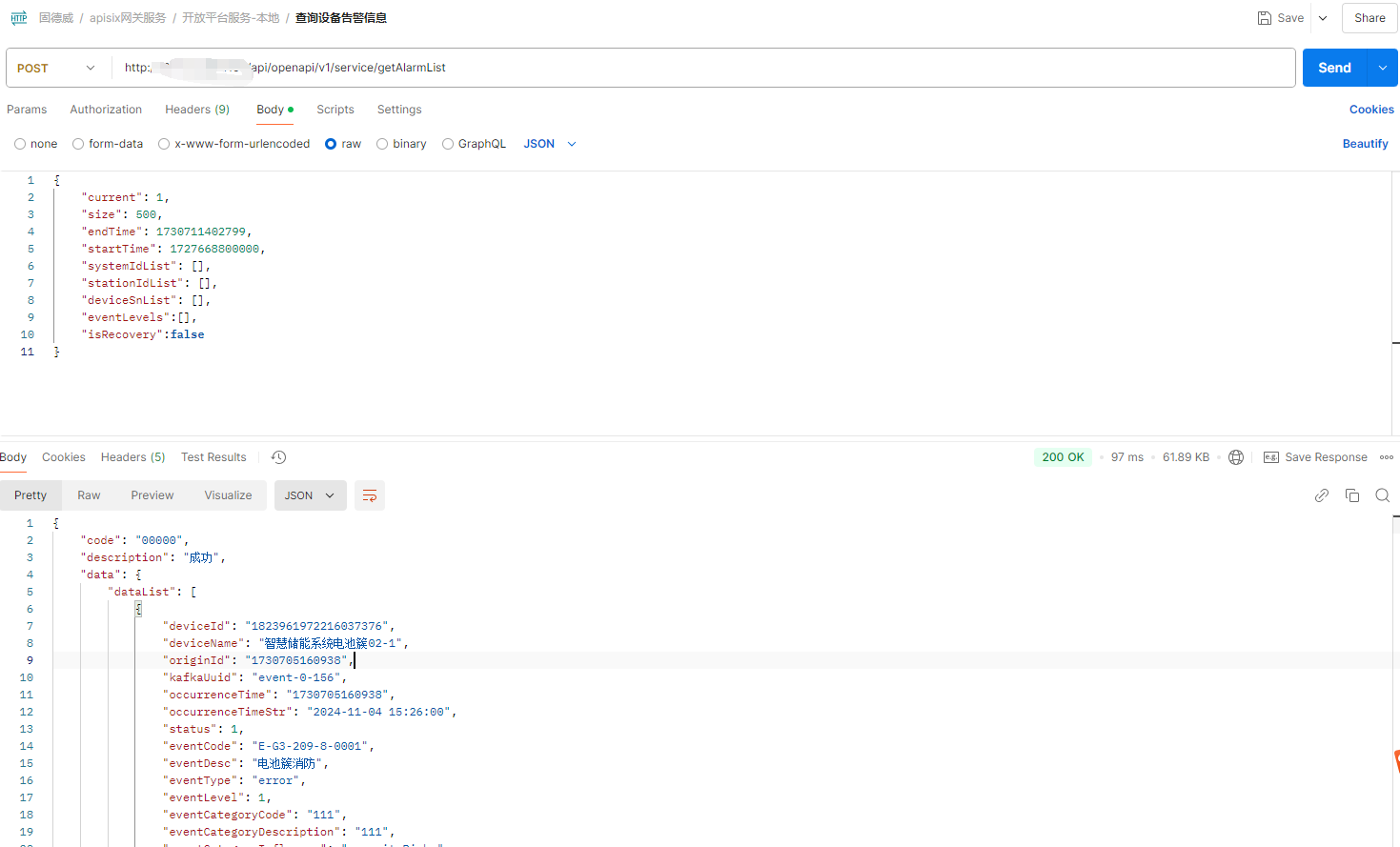Open the Test Results tab
The image size is (1400, 847).
pyautogui.click(x=213, y=457)
